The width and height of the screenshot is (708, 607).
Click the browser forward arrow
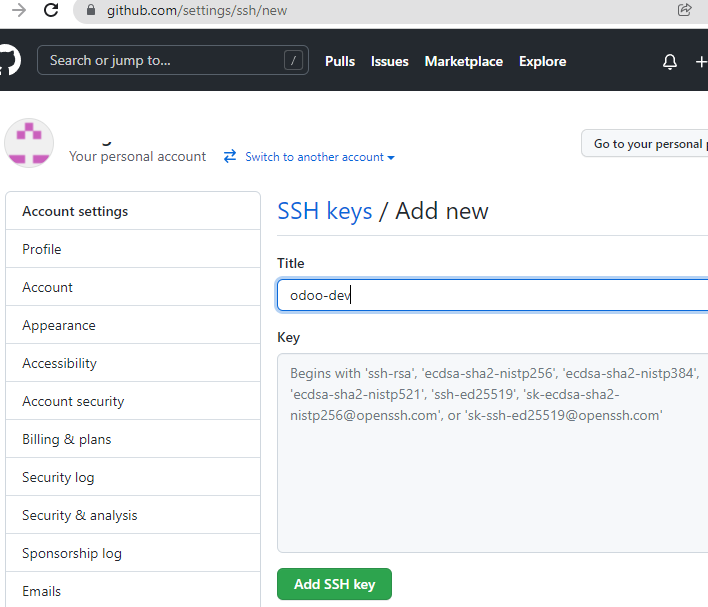(x=19, y=10)
